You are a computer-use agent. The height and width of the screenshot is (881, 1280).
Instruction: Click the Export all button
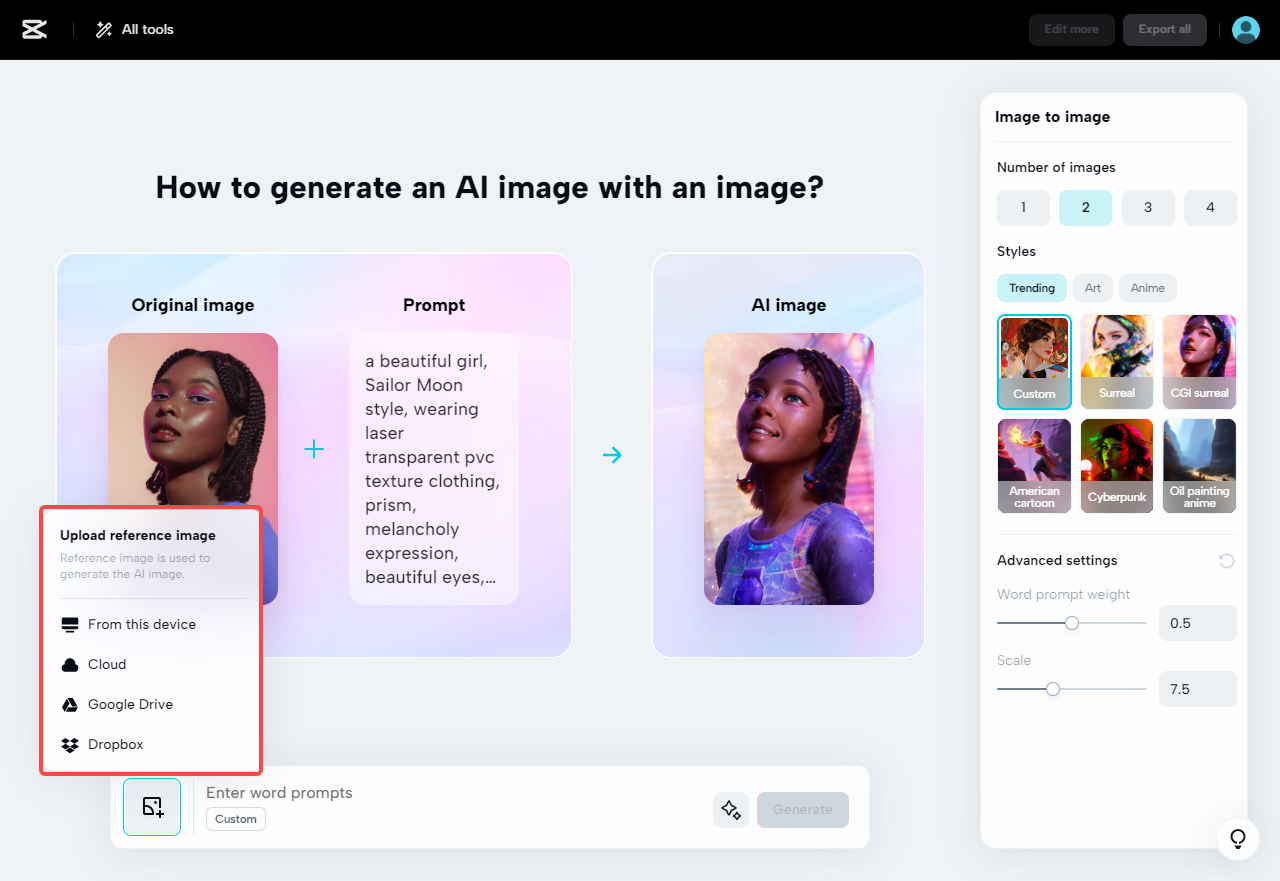coord(1164,29)
